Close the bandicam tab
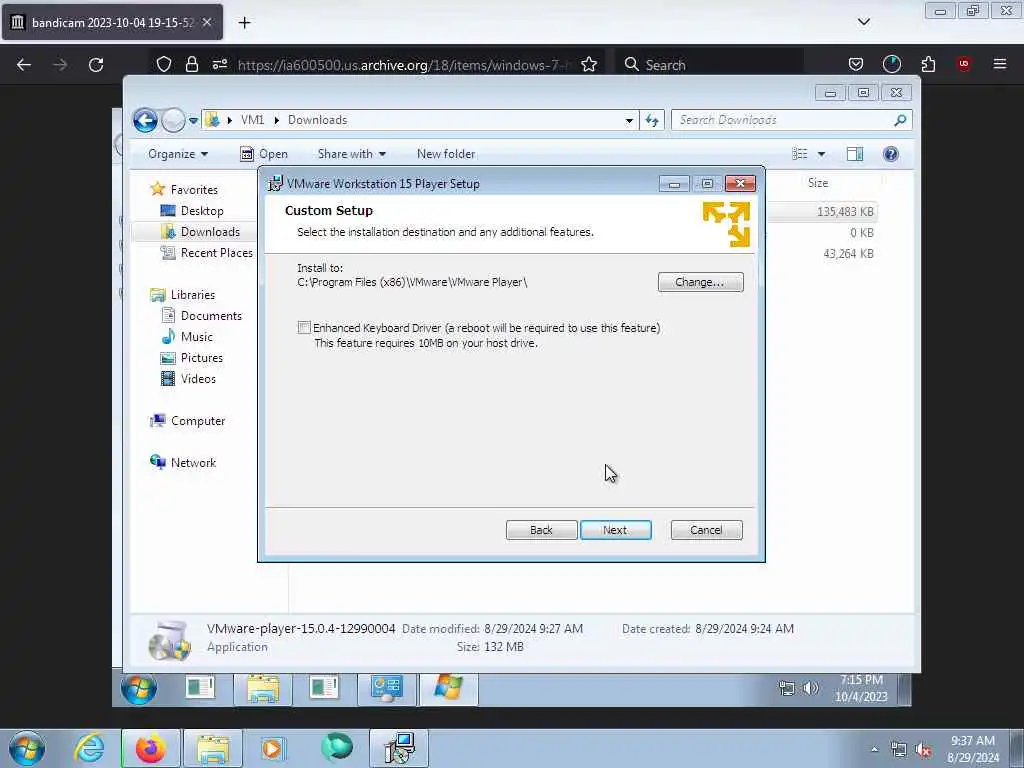Viewport: 1024px width, 768px height. coord(207,22)
